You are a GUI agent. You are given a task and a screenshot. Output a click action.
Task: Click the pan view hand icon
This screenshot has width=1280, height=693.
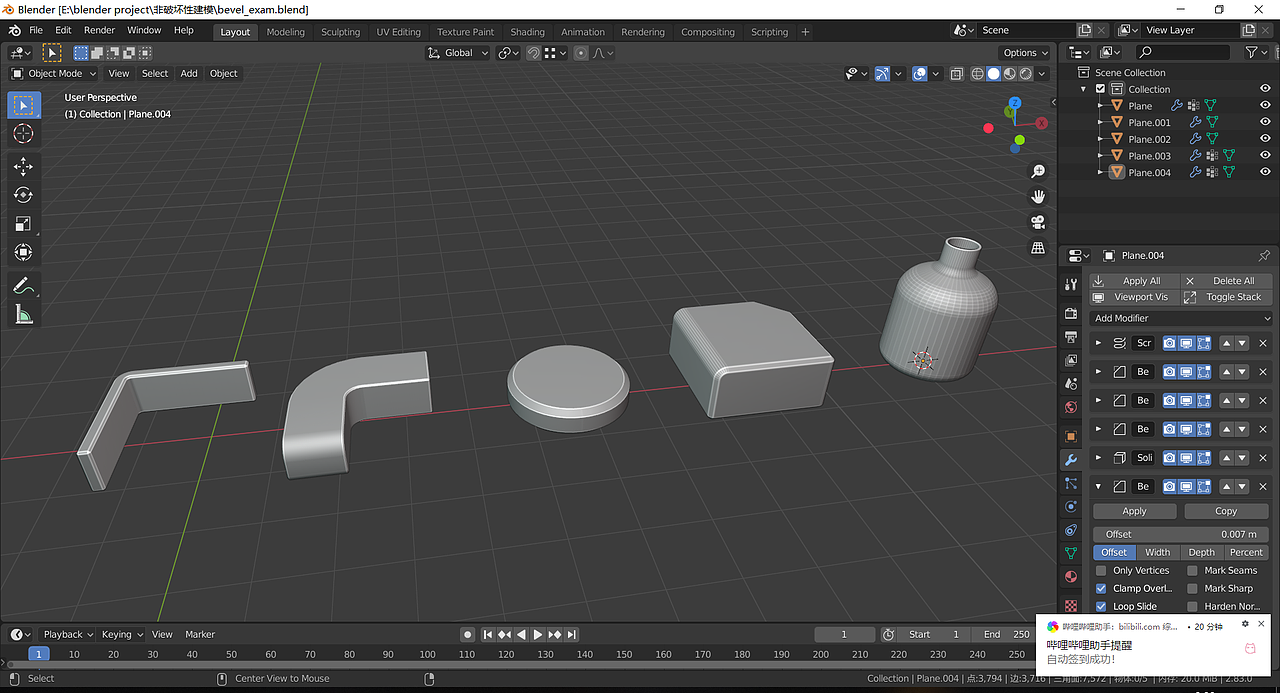pos(1038,196)
